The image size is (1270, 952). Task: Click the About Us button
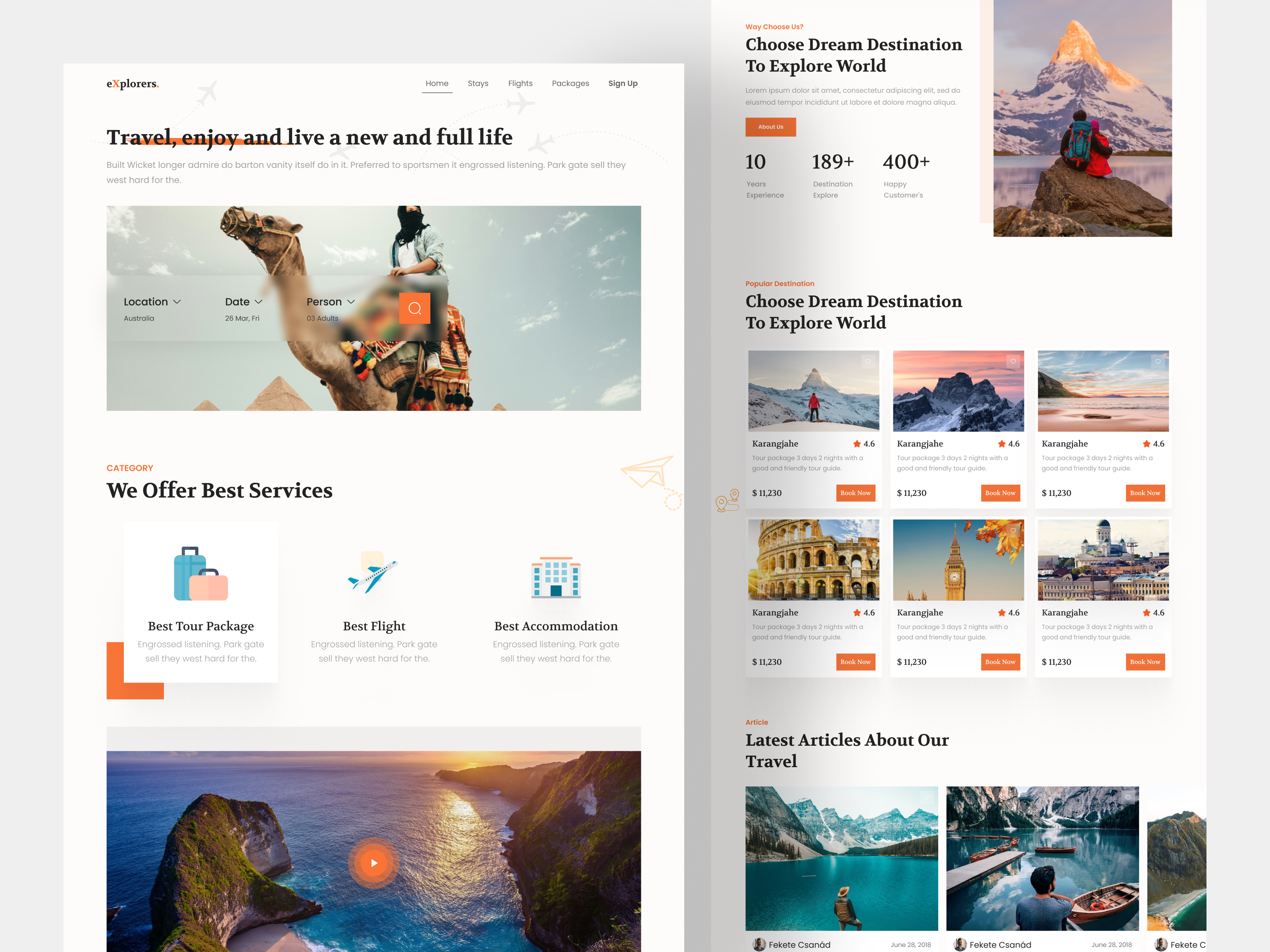pyautogui.click(x=770, y=127)
